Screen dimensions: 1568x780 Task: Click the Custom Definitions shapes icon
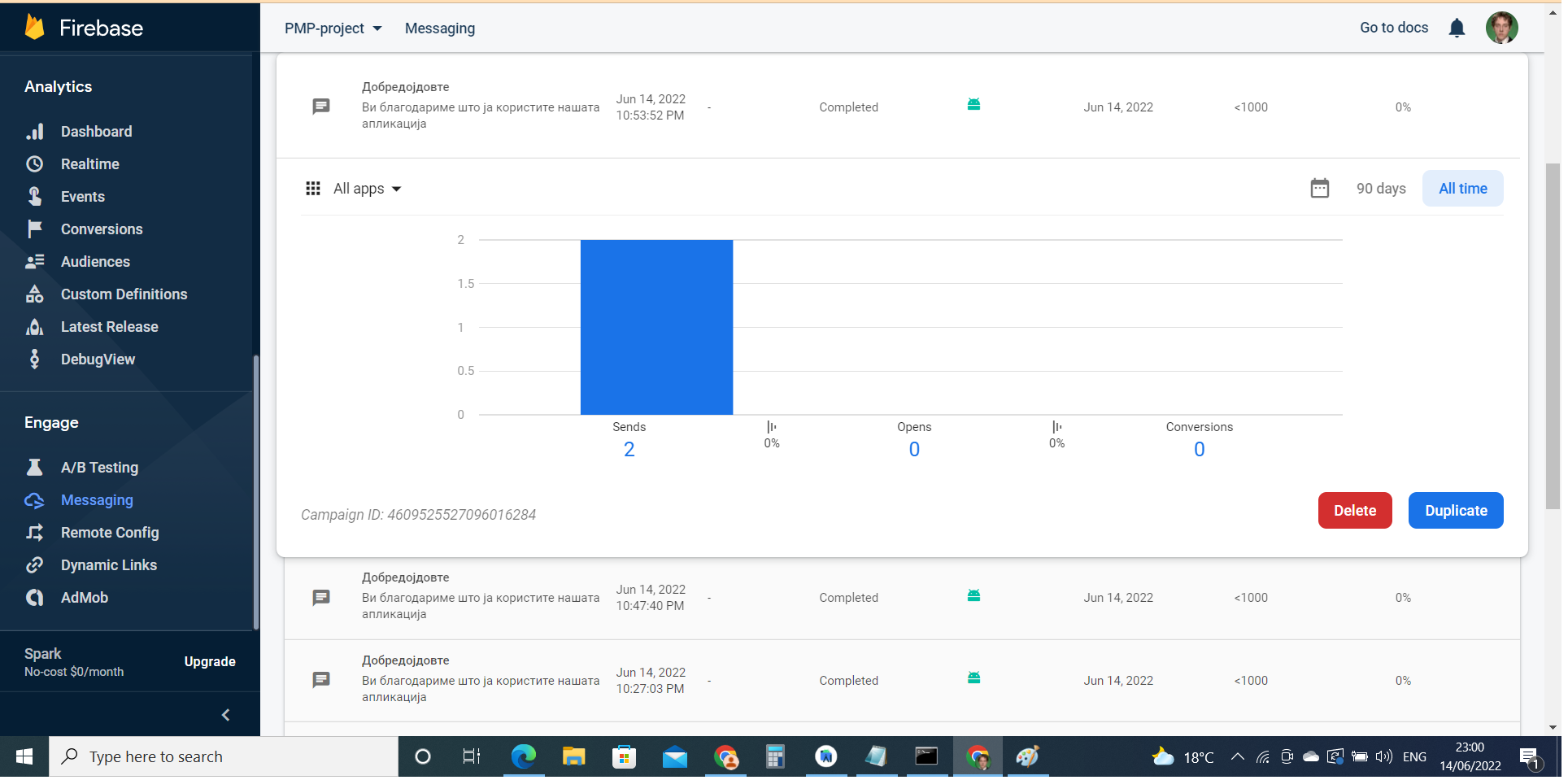click(x=34, y=294)
